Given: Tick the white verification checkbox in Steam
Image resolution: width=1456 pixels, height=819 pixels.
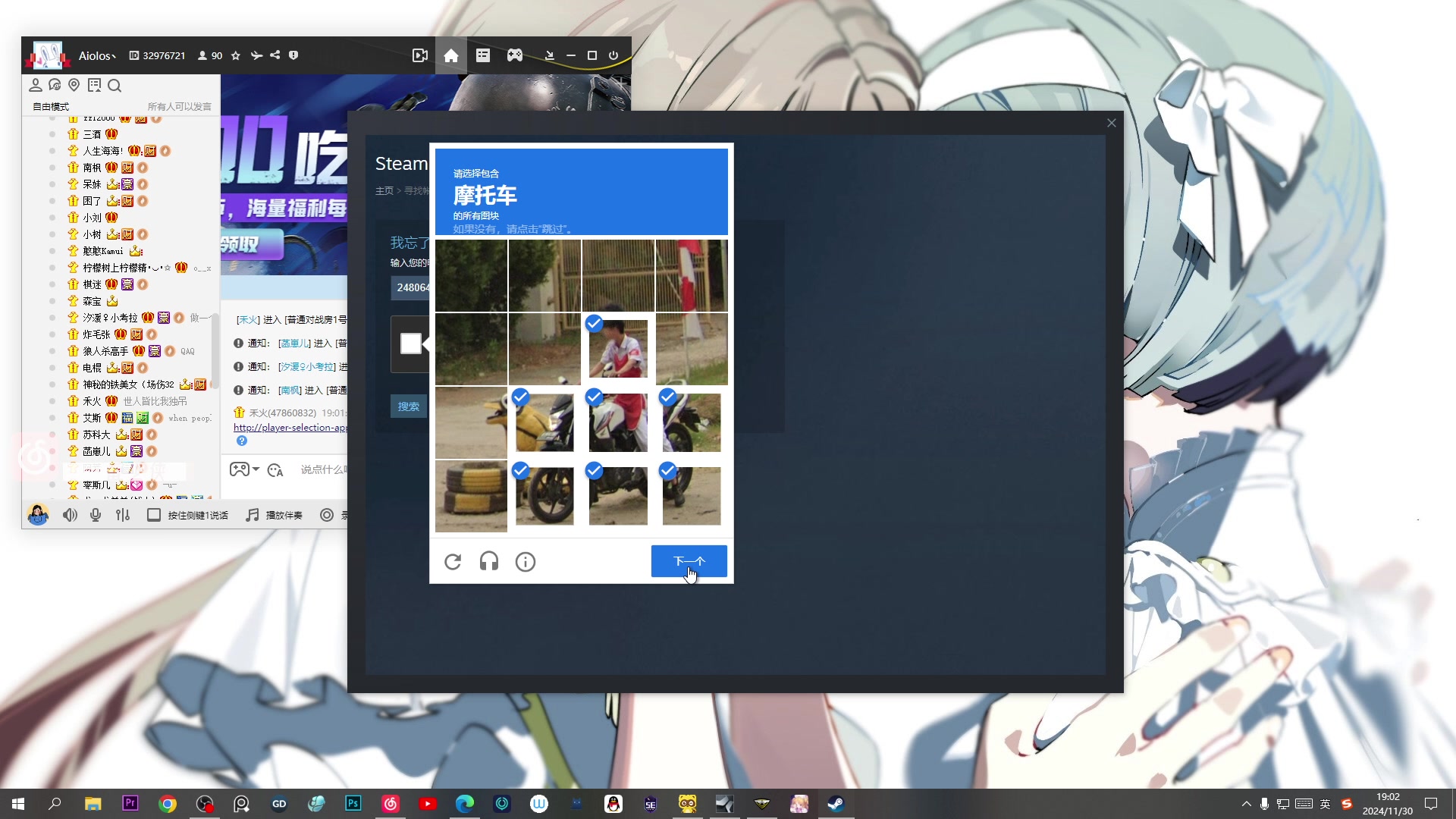Looking at the screenshot, I should (x=411, y=344).
